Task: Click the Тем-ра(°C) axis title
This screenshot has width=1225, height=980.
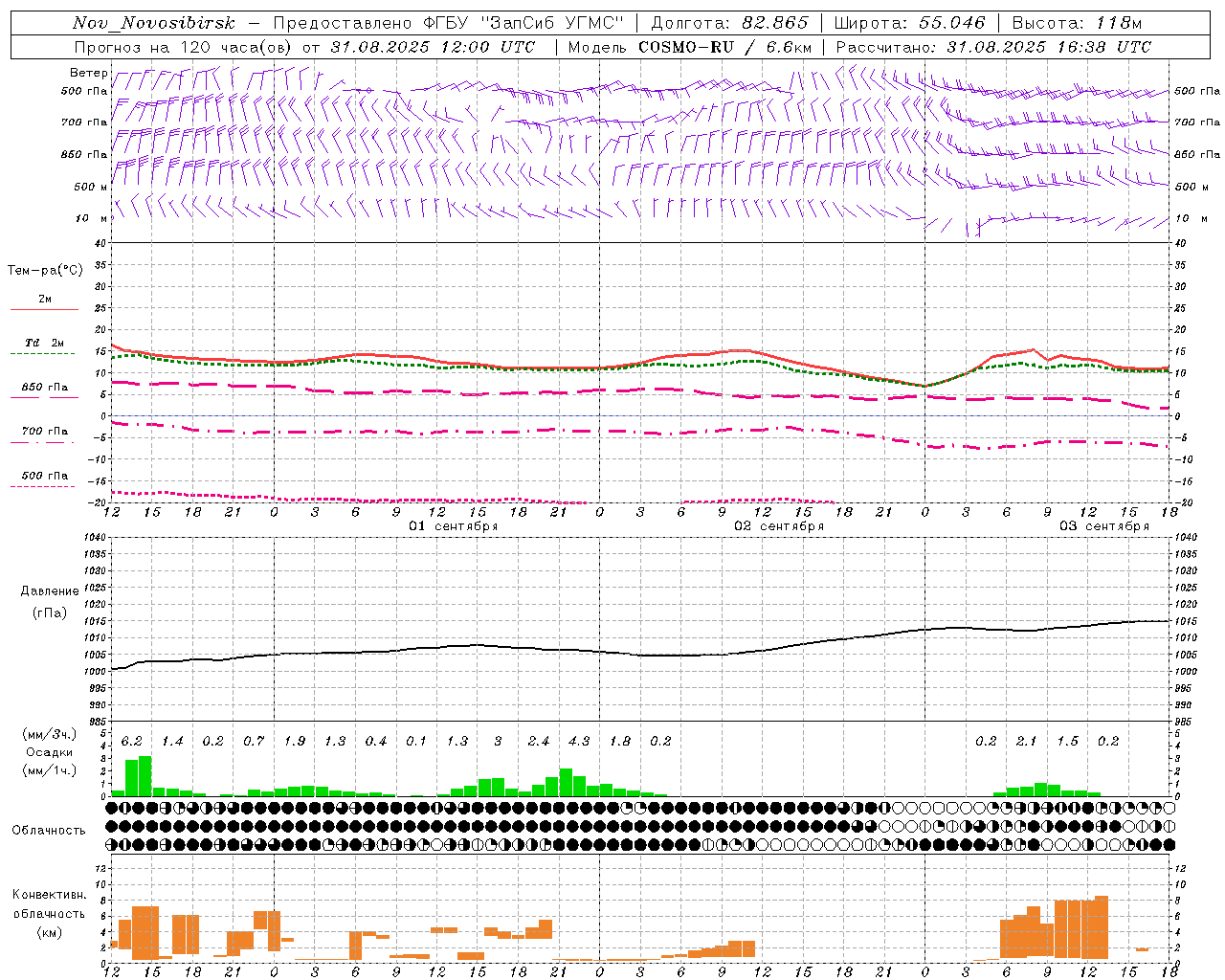Action: pyautogui.click(x=45, y=270)
